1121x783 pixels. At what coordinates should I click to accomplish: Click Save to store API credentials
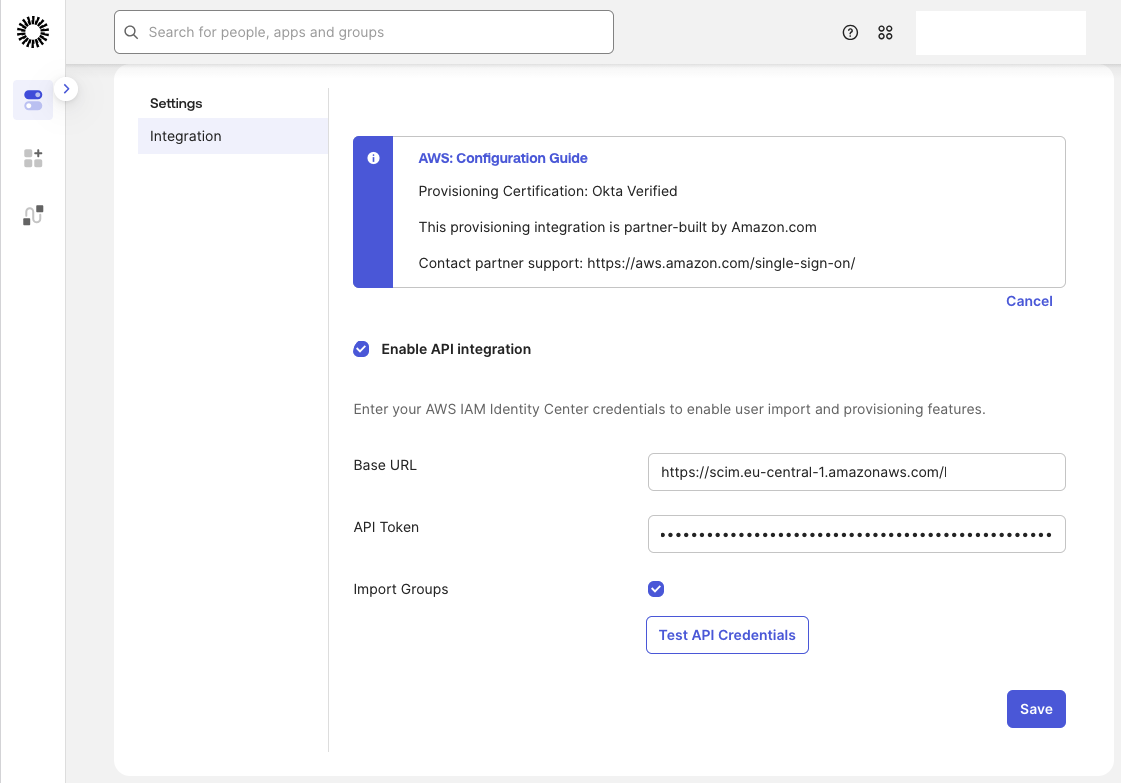pyautogui.click(x=1036, y=708)
